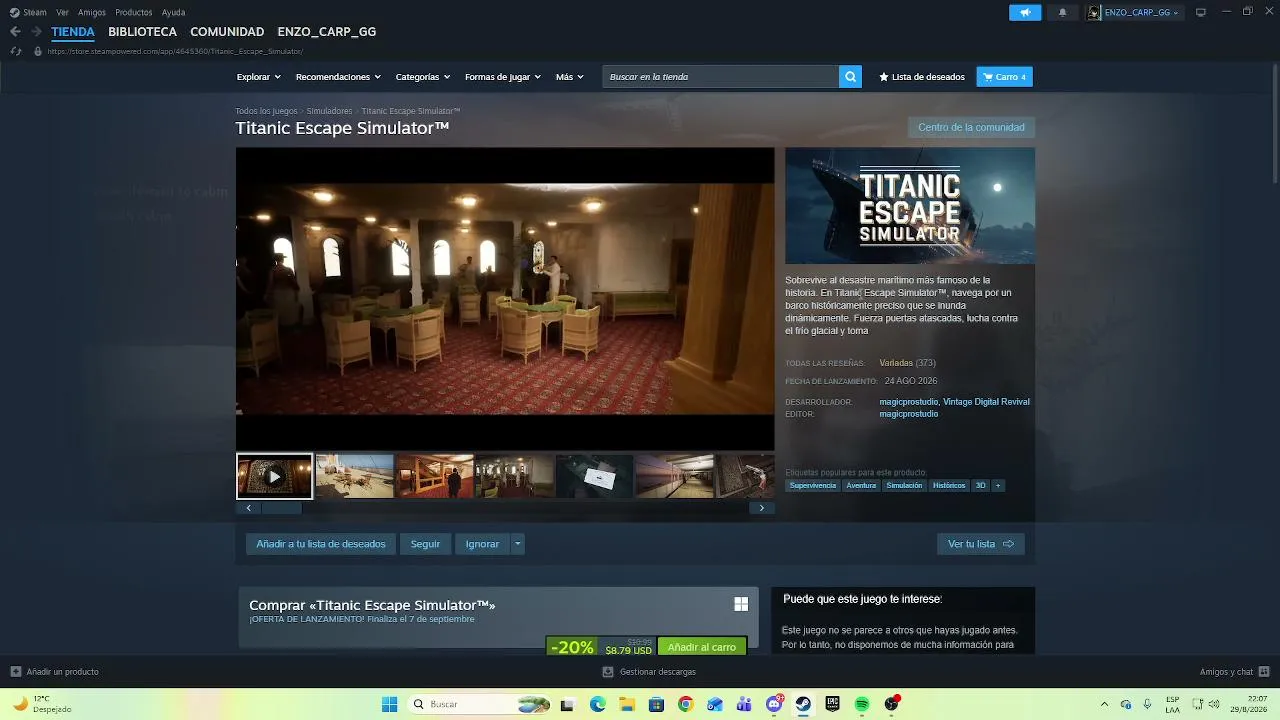Open the ENZO_CARP_GG profile tab
This screenshot has width=1280, height=720.
tap(327, 32)
